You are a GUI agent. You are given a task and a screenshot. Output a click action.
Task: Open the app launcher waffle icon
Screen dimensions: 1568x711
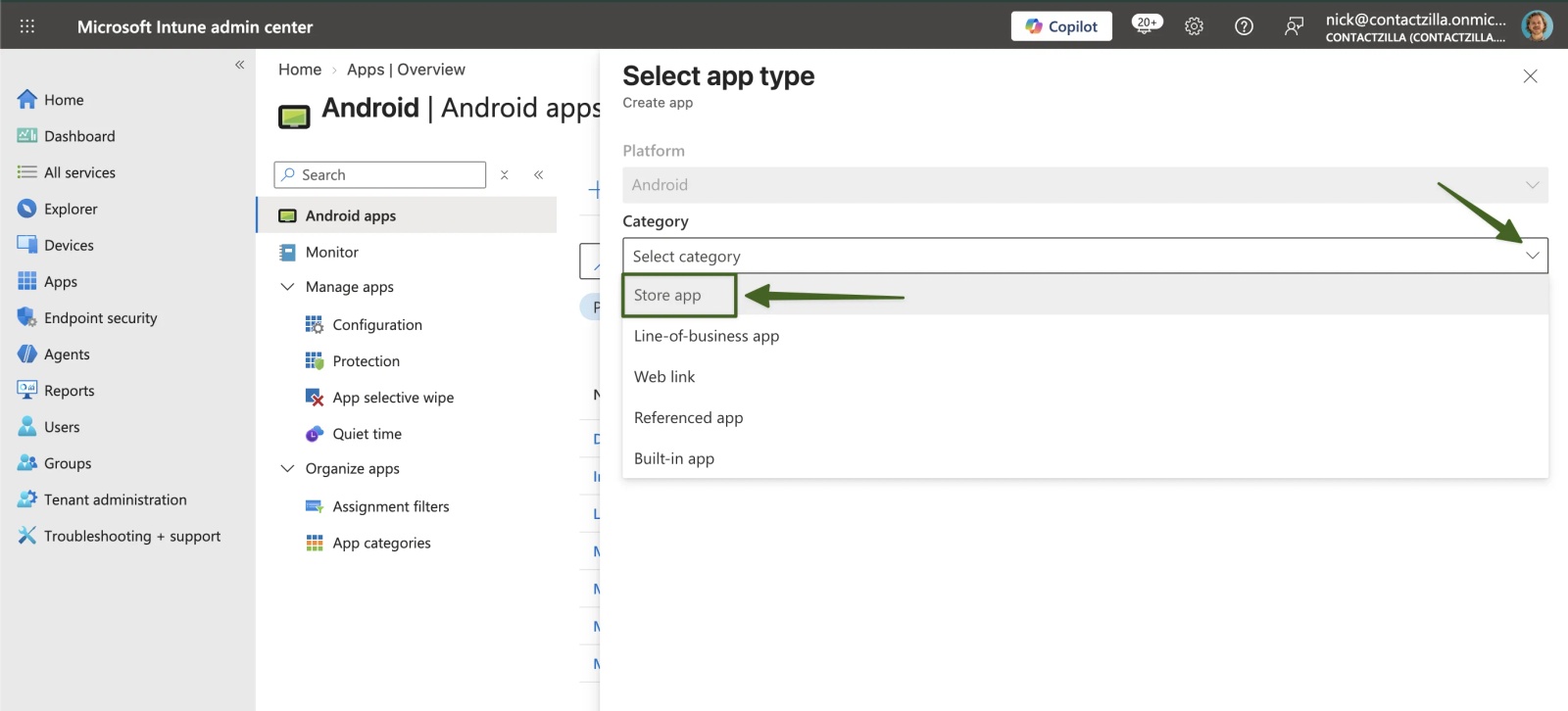pos(27,26)
